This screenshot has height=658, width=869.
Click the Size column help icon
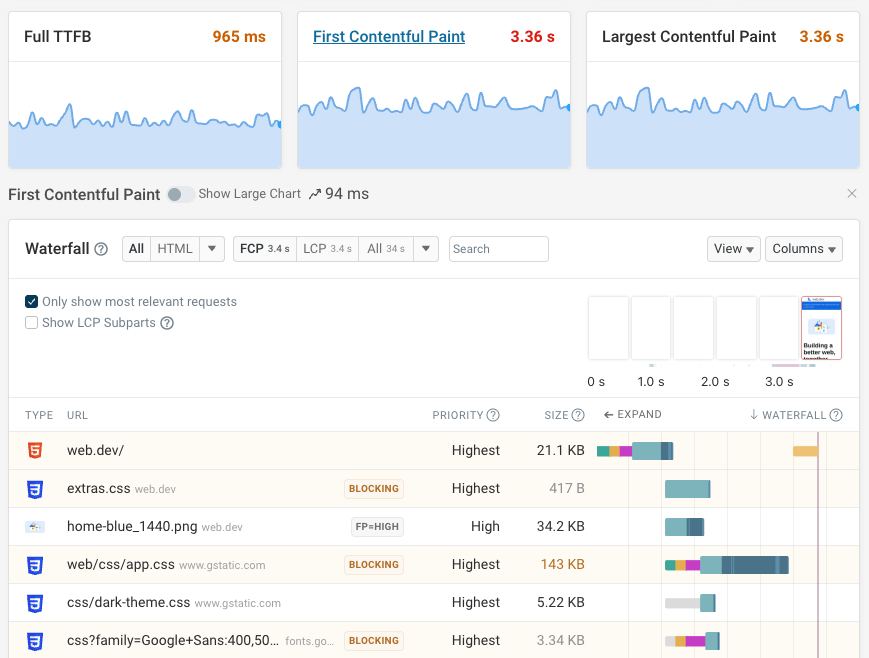point(578,415)
